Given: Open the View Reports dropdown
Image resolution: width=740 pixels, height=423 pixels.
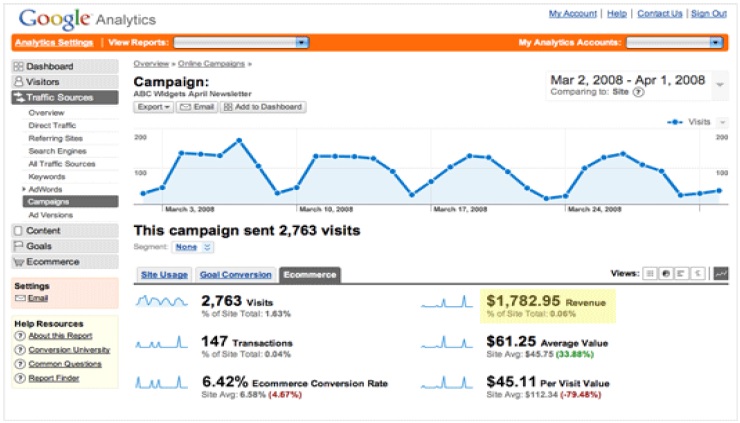Looking at the screenshot, I should point(241,43).
